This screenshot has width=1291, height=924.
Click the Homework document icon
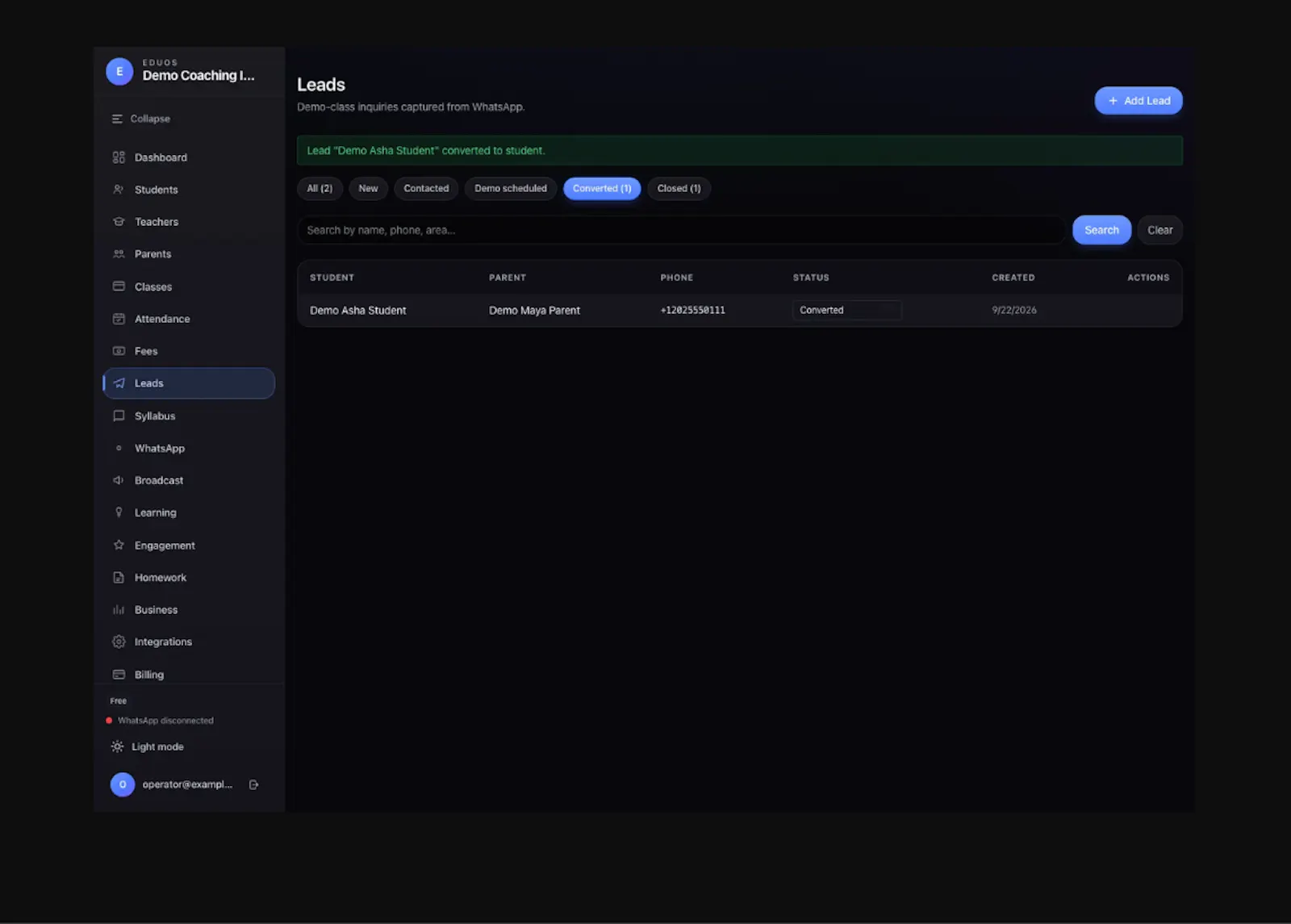tap(119, 578)
